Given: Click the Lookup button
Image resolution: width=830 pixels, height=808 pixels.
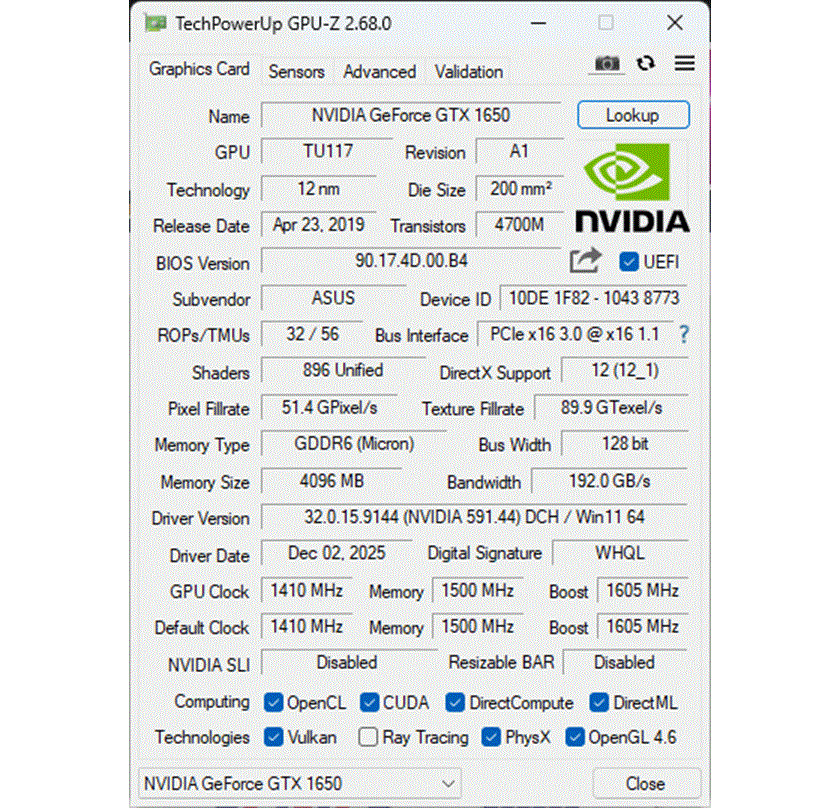Looking at the screenshot, I should point(633,115).
